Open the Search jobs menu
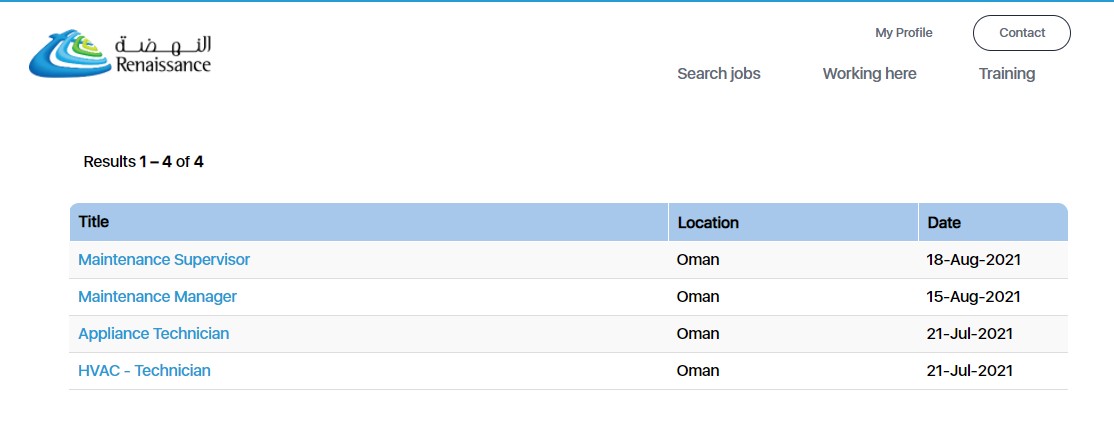This screenshot has width=1114, height=440. (x=718, y=73)
